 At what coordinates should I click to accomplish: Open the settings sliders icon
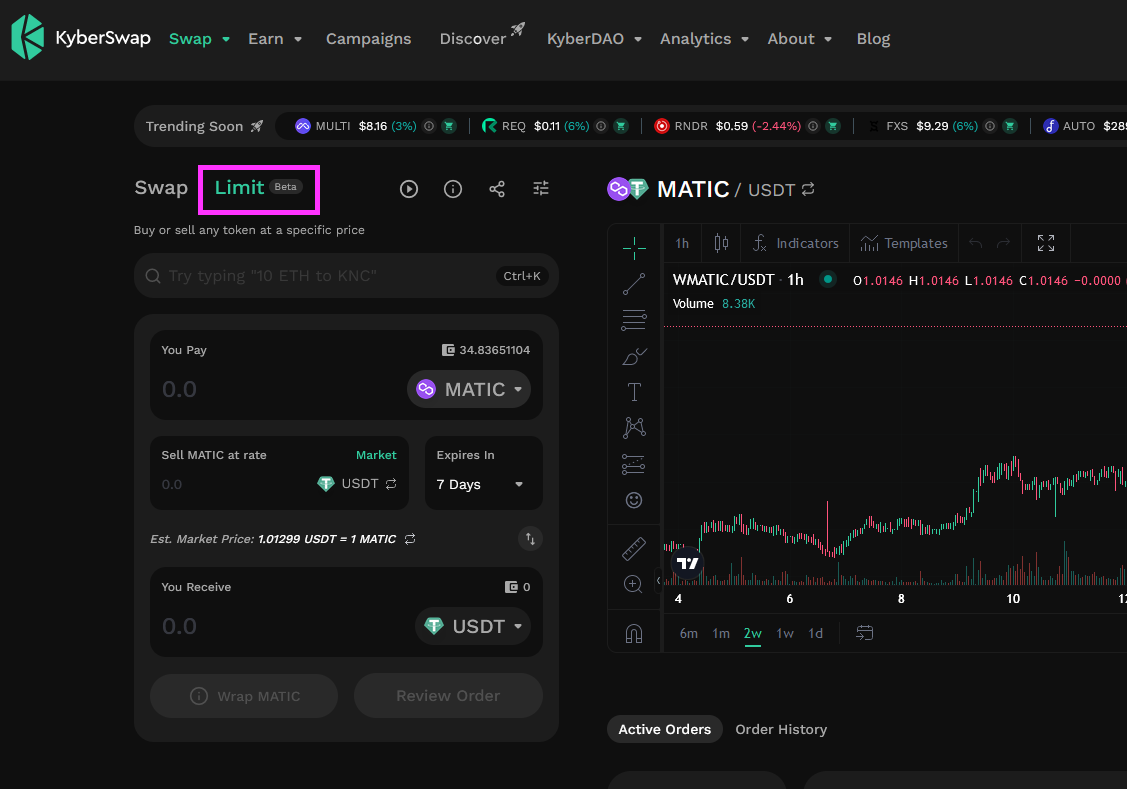pyautogui.click(x=541, y=188)
